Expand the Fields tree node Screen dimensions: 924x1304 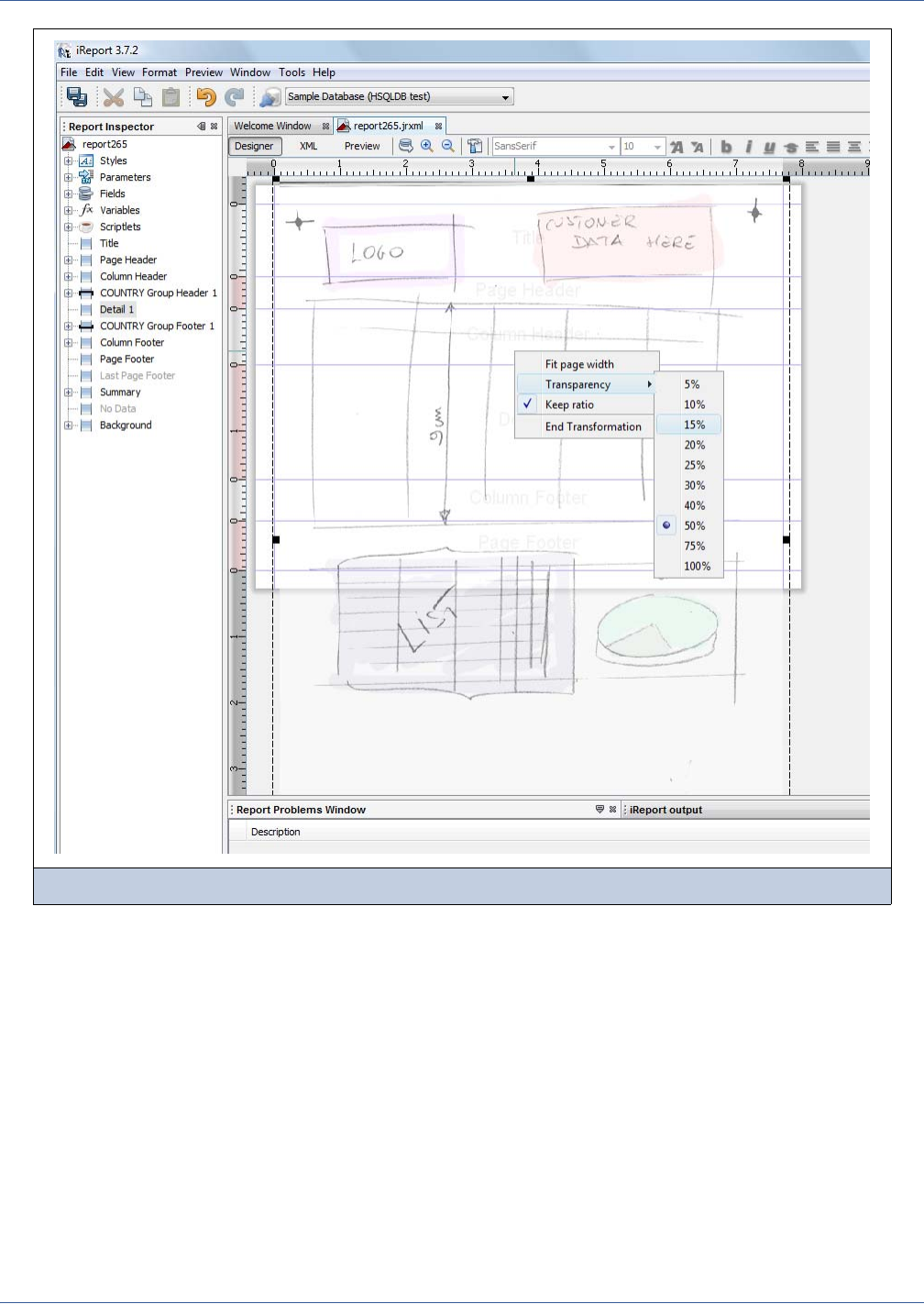click(x=69, y=194)
